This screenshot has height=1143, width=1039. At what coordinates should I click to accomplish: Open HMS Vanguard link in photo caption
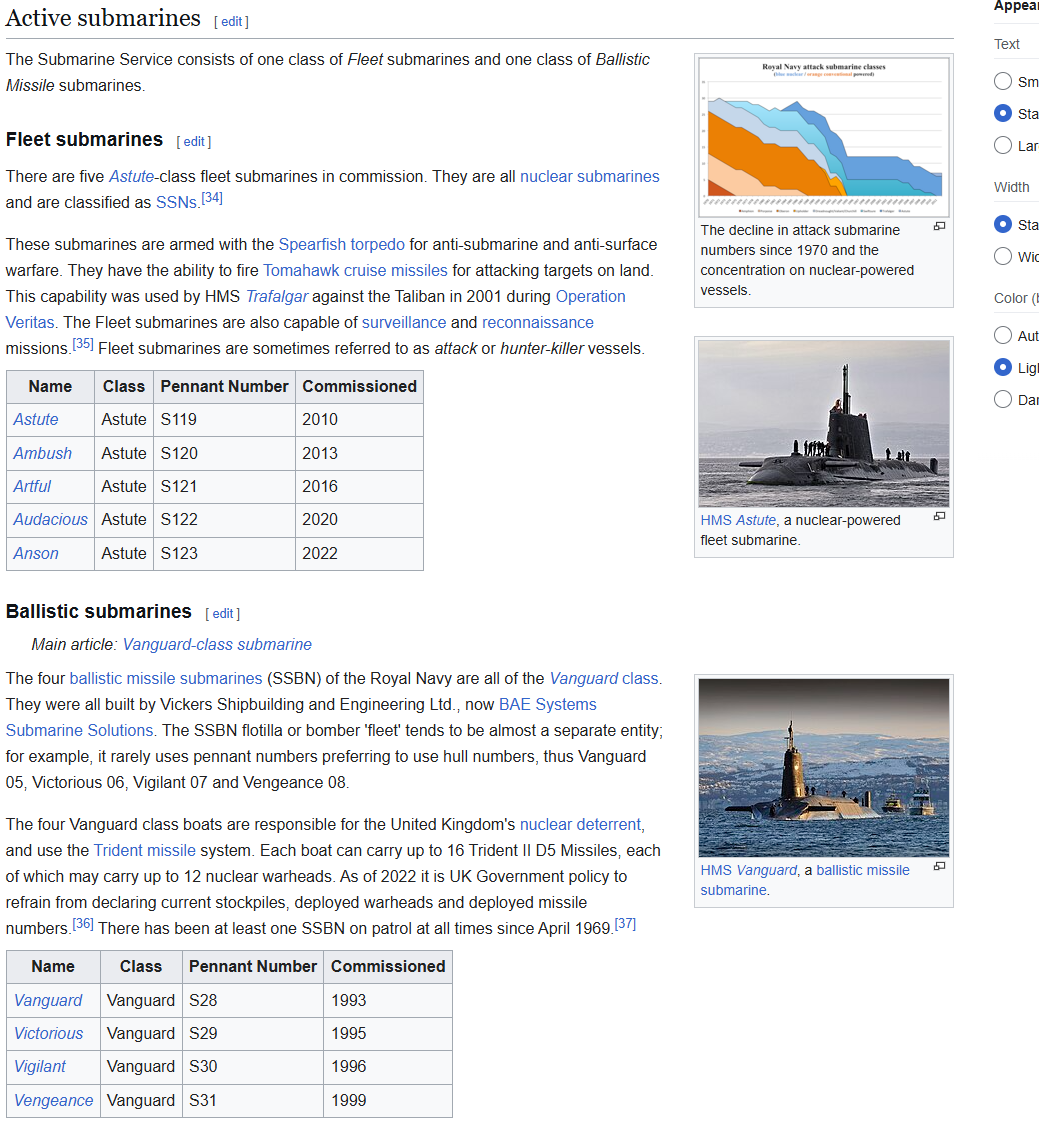pos(749,870)
